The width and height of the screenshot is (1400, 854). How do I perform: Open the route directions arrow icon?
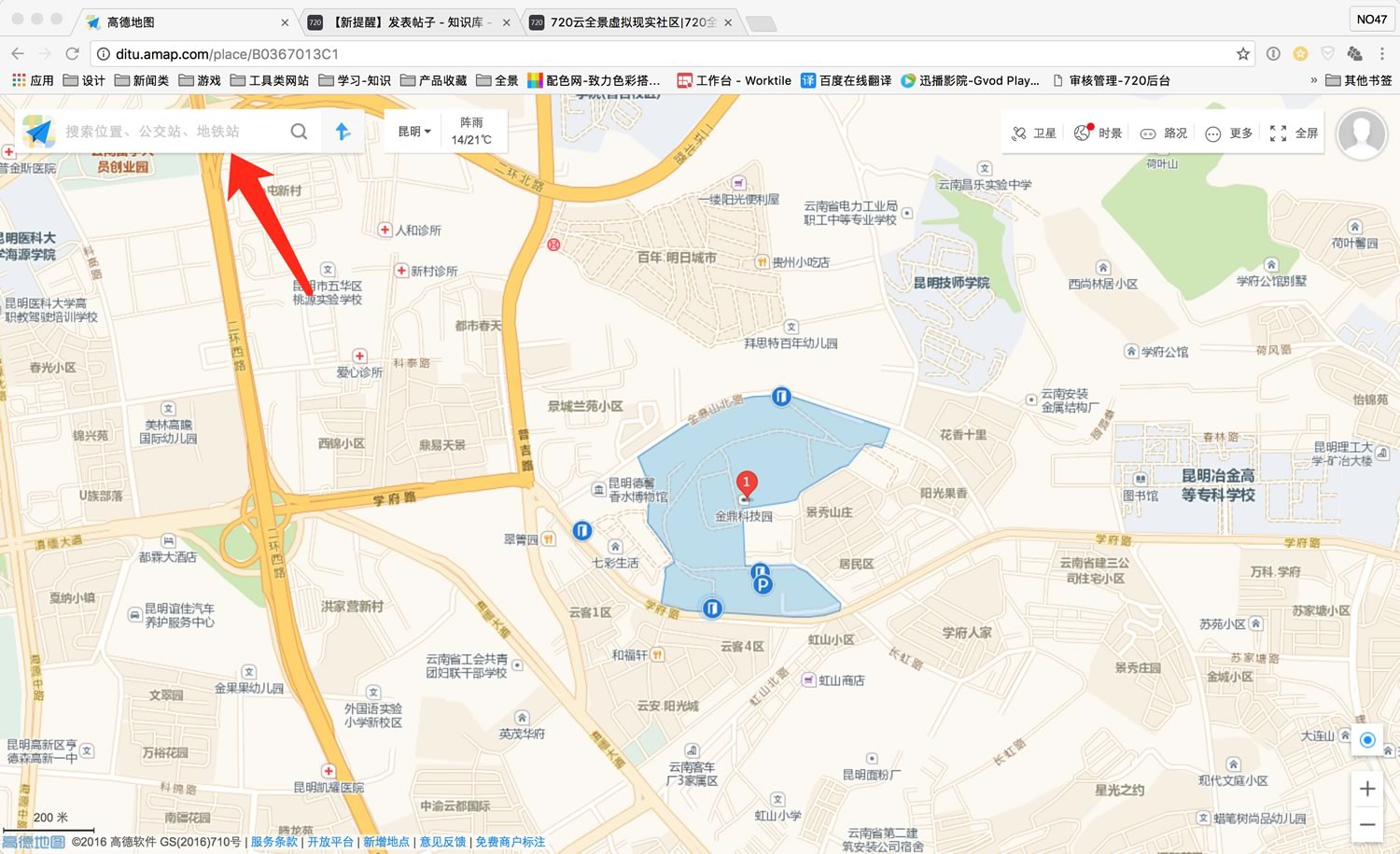(x=343, y=132)
